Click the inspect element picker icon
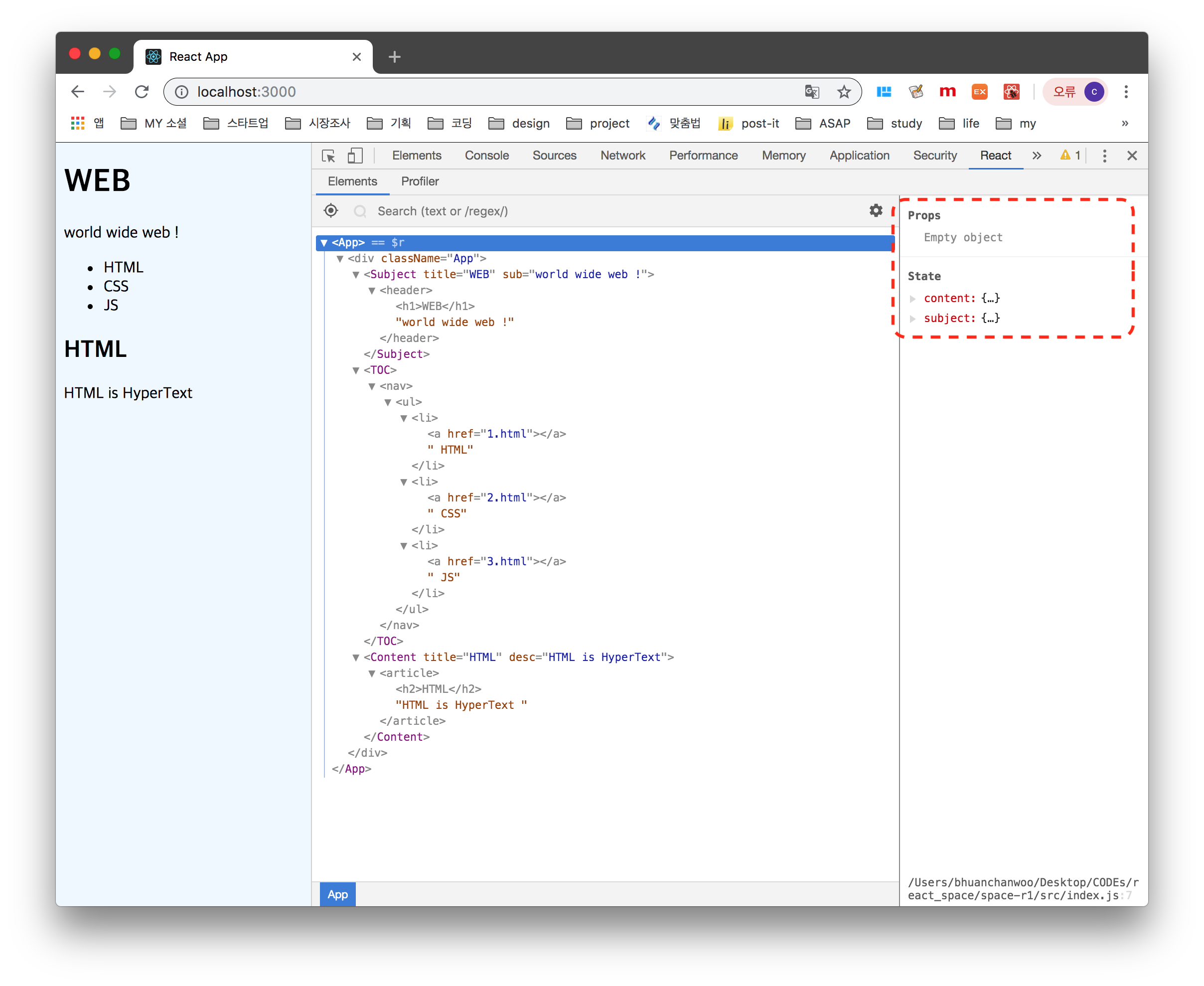Image resolution: width=1204 pixels, height=986 pixels. [328, 156]
